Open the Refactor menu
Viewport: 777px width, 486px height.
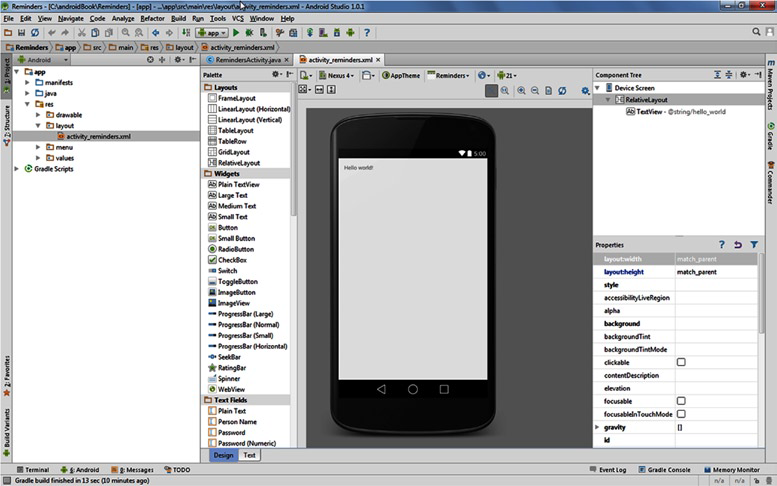point(152,18)
